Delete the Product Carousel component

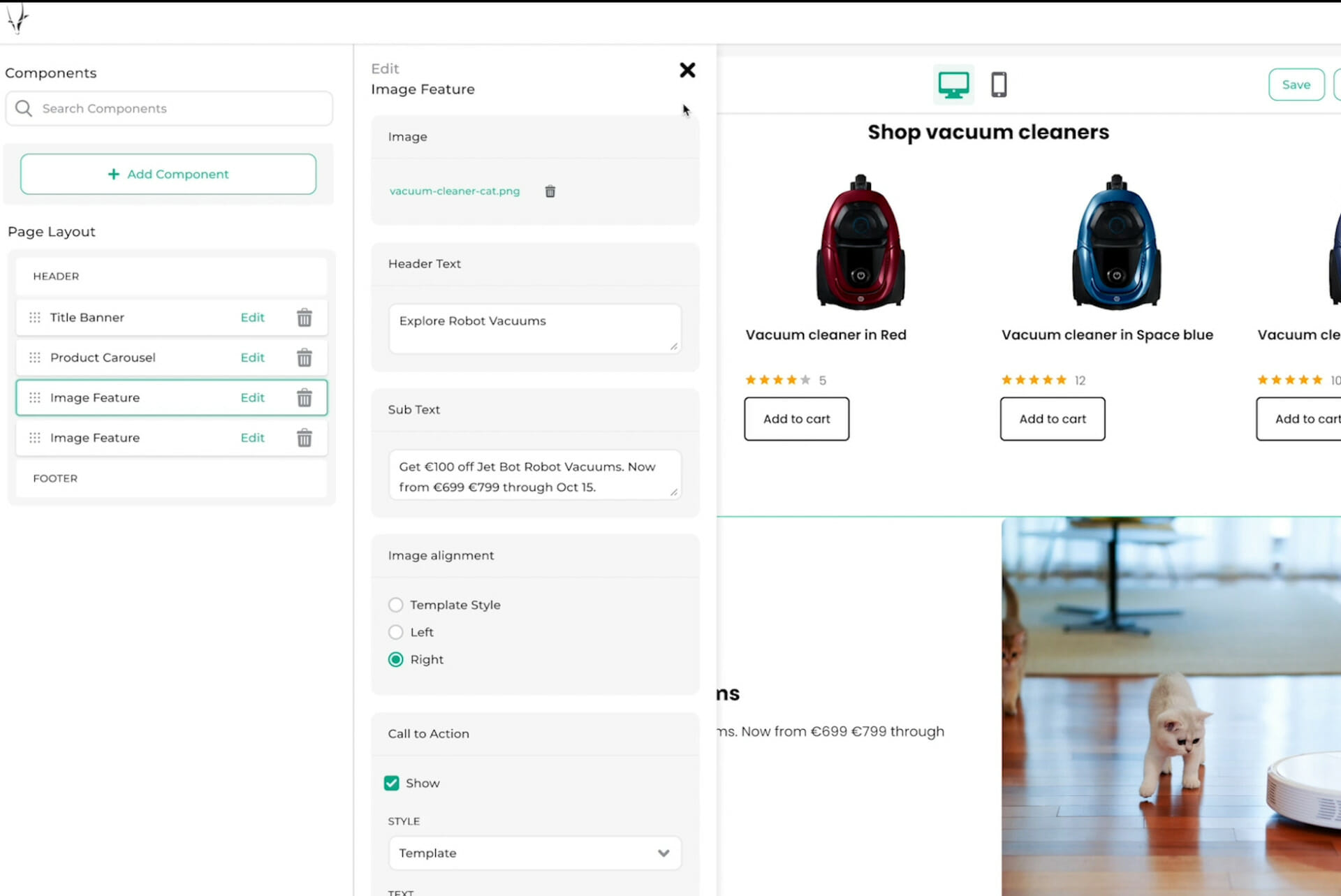(x=305, y=358)
